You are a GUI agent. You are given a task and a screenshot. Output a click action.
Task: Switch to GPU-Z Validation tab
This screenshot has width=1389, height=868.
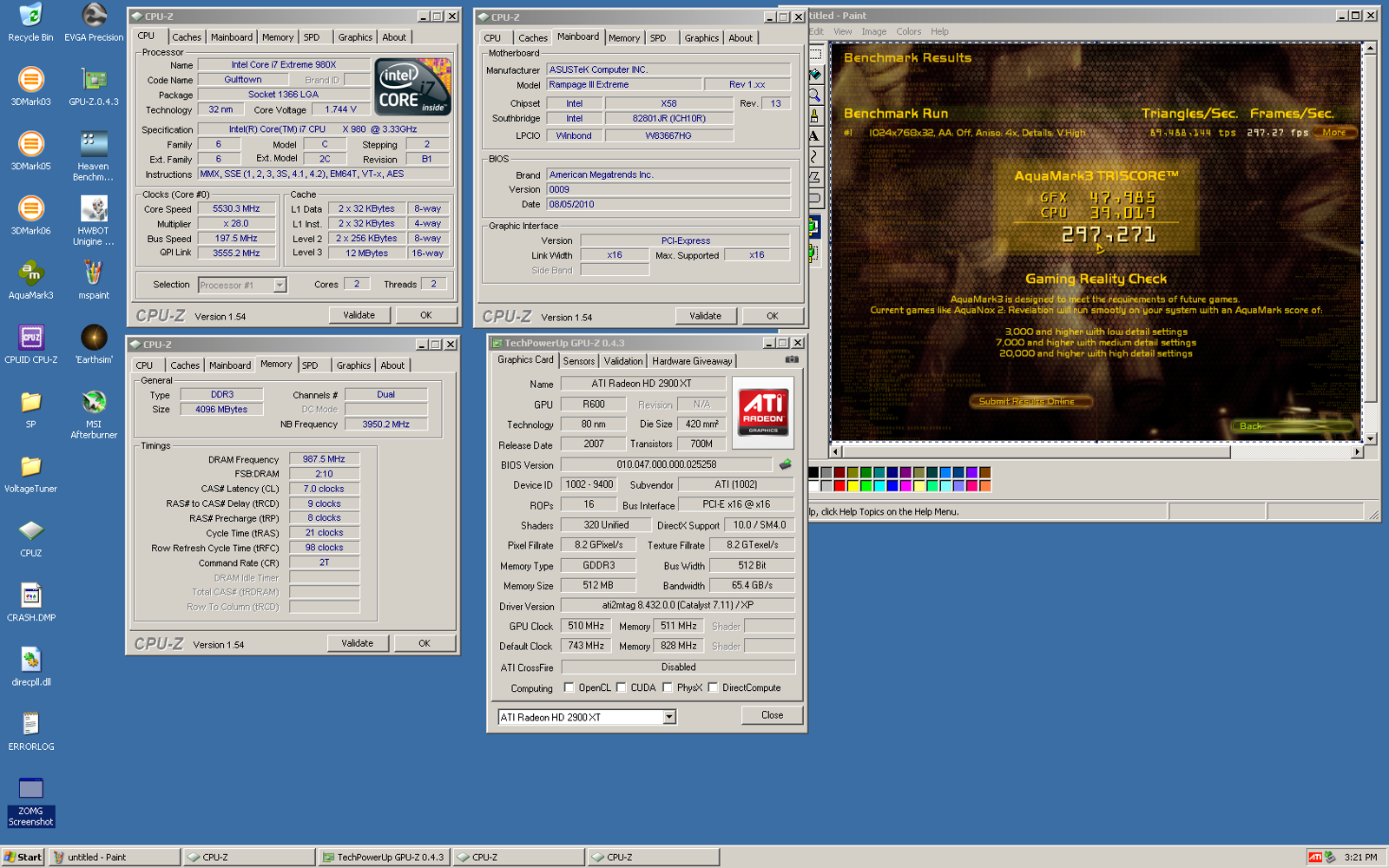(623, 361)
